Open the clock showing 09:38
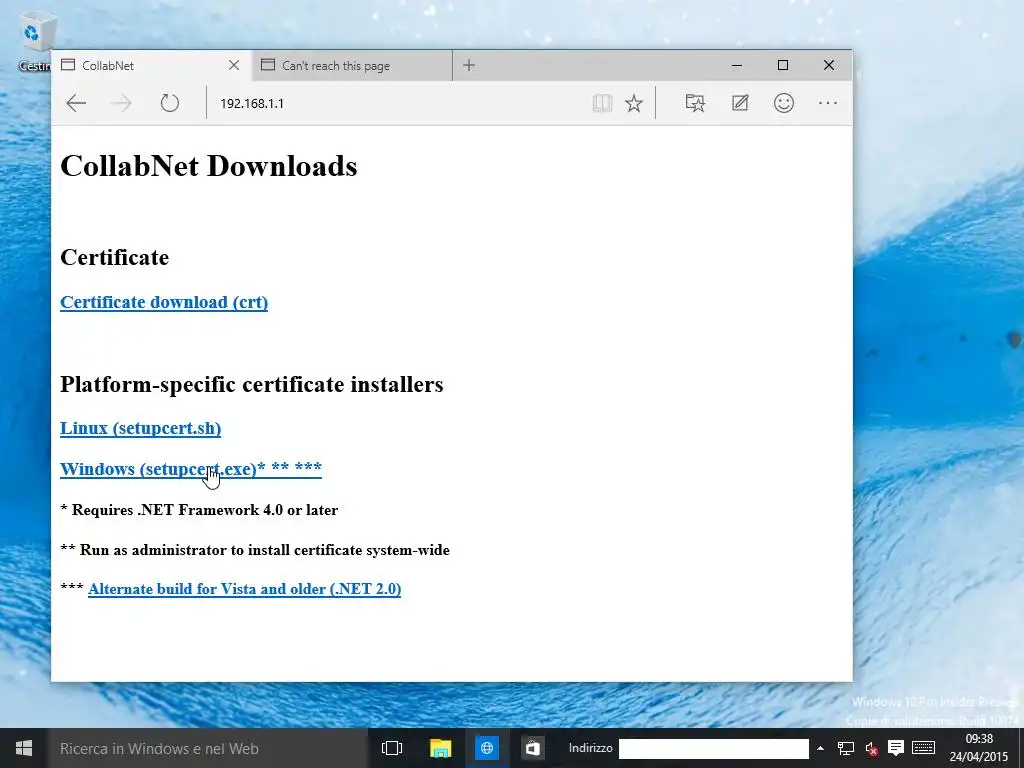Viewport: 1024px width, 768px height. (x=979, y=748)
